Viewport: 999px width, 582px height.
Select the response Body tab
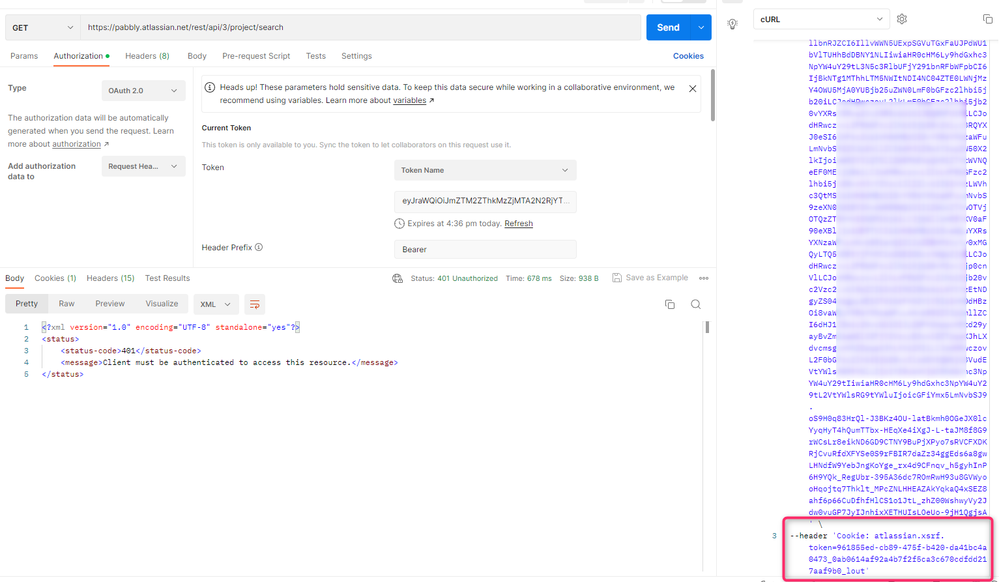15,279
